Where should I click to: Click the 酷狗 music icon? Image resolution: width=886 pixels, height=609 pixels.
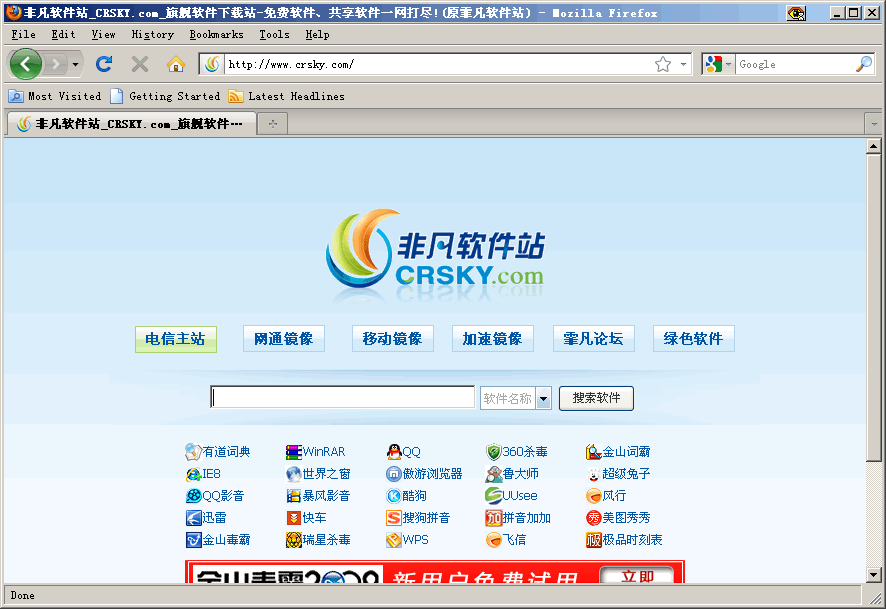[394, 496]
